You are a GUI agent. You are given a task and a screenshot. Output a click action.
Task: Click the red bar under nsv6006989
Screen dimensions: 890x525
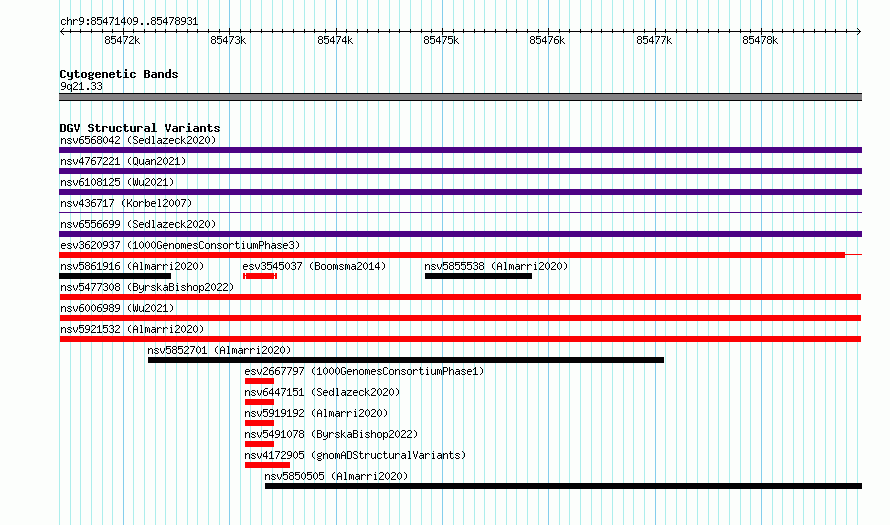point(460,318)
